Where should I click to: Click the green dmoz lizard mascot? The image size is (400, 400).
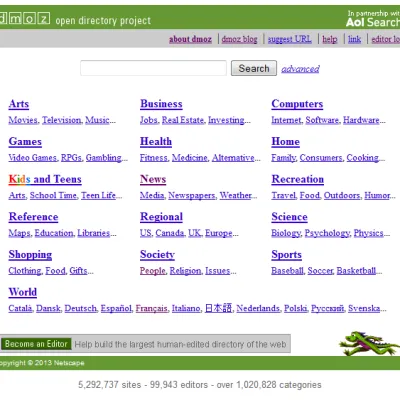click(x=369, y=343)
